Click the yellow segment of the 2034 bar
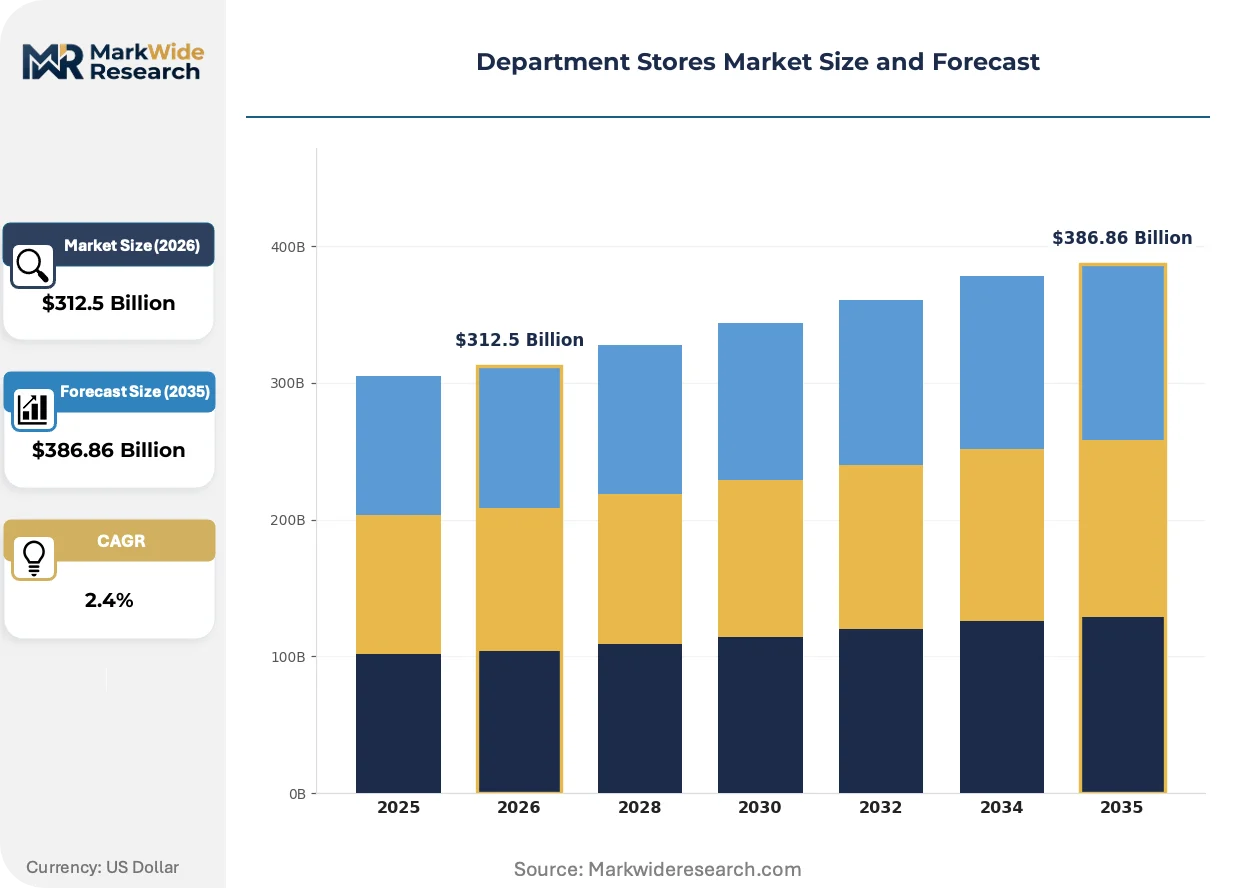 point(1001,535)
